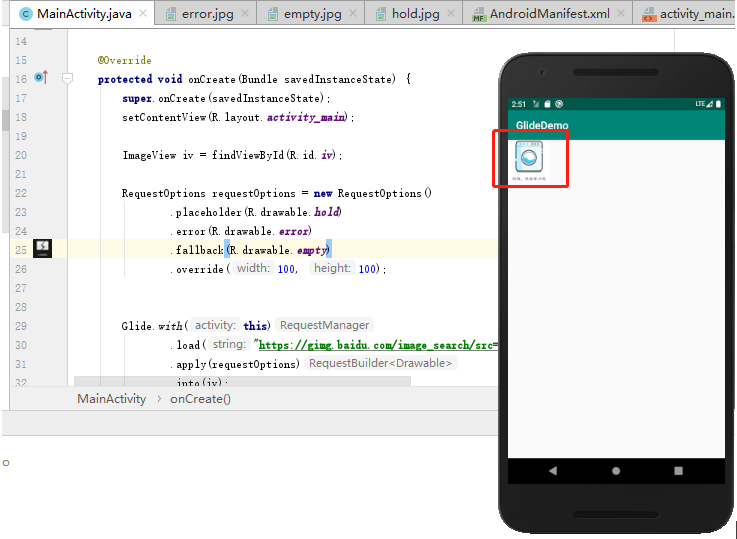
Task: Close the MainActivity.java tab
Action: 144,14
